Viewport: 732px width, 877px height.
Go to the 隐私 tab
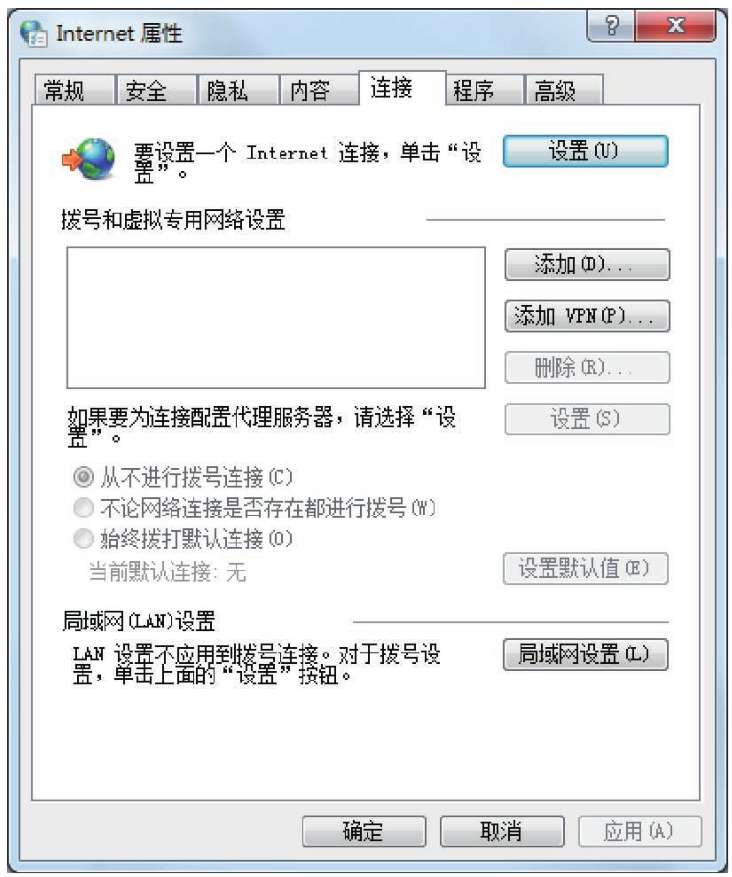click(237, 90)
